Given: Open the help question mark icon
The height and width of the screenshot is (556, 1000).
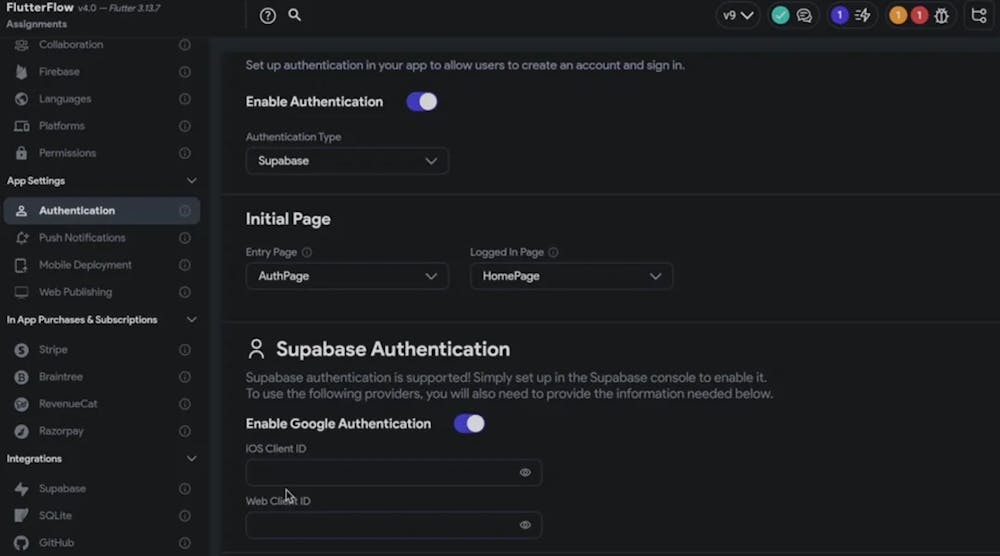Looking at the screenshot, I should [x=267, y=15].
